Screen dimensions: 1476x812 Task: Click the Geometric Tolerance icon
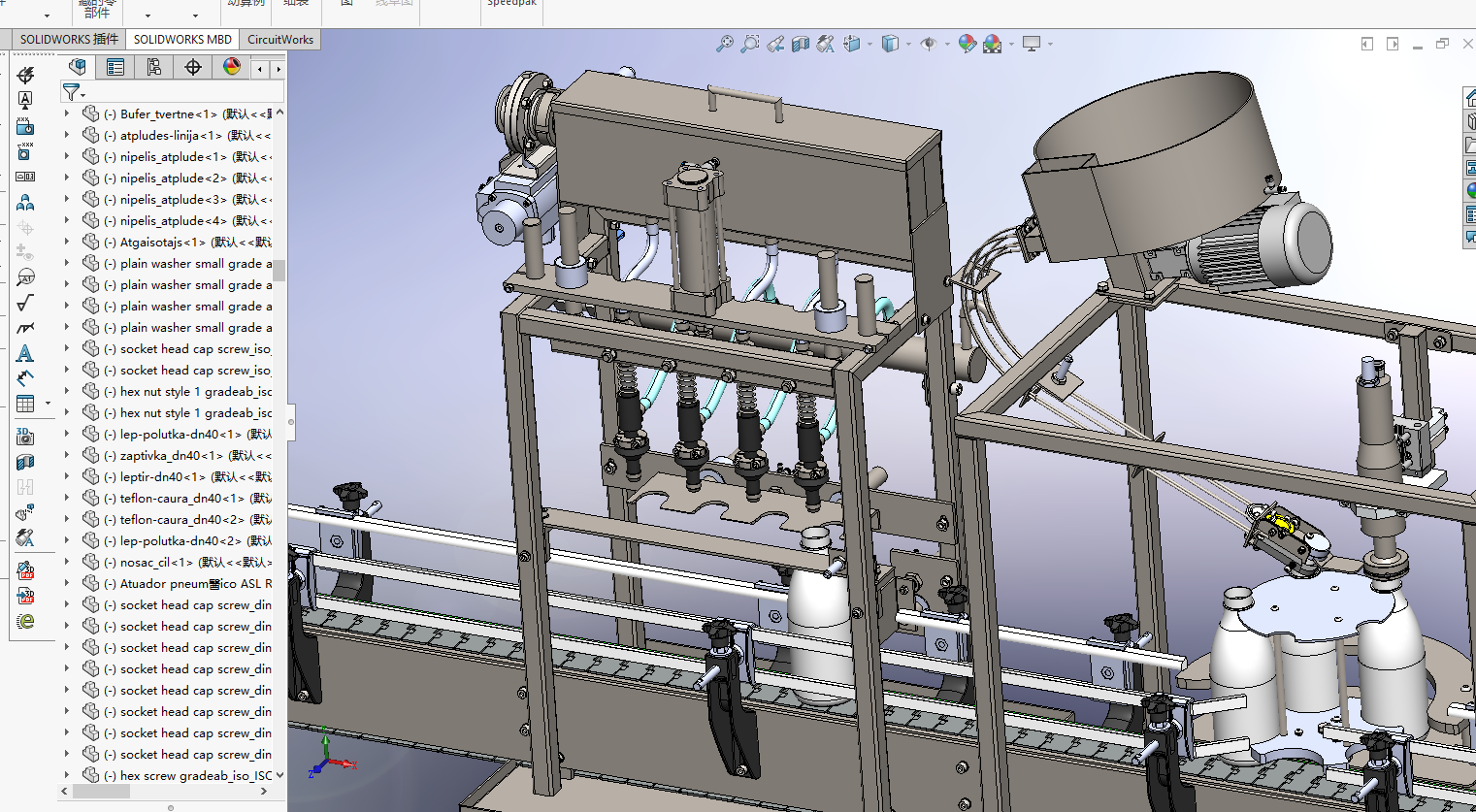pyautogui.click(x=25, y=177)
